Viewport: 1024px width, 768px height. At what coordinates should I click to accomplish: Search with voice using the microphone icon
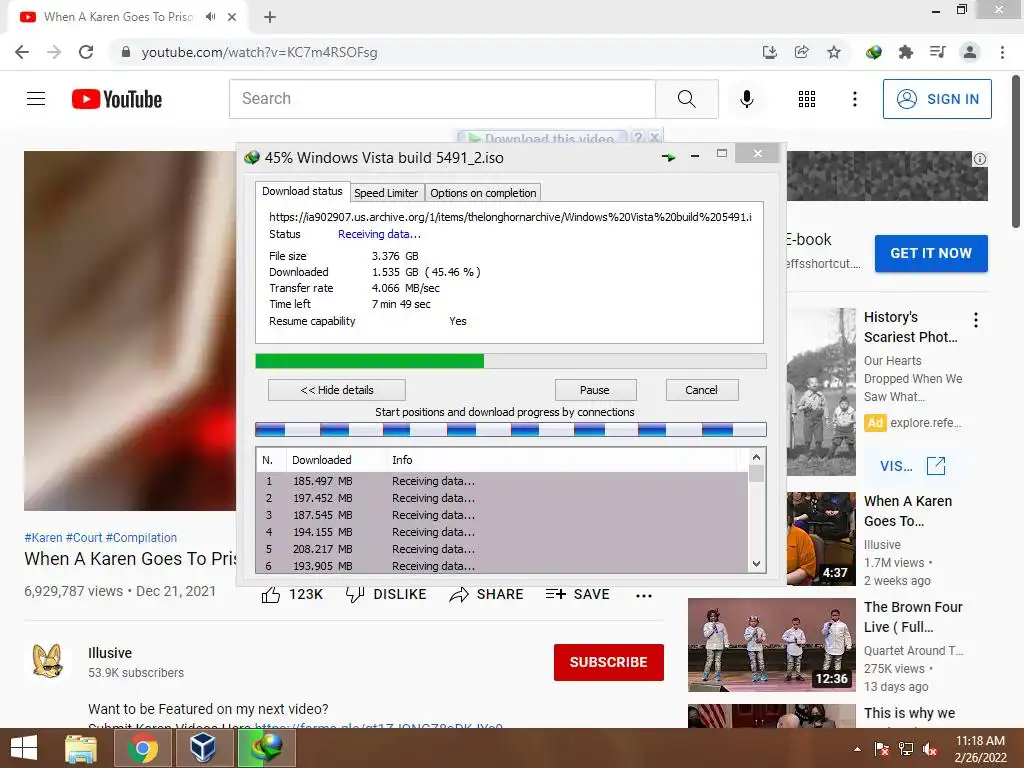[x=746, y=99]
